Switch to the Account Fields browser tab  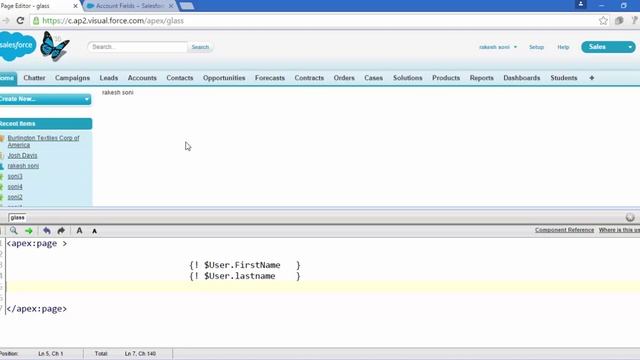pos(129,6)
